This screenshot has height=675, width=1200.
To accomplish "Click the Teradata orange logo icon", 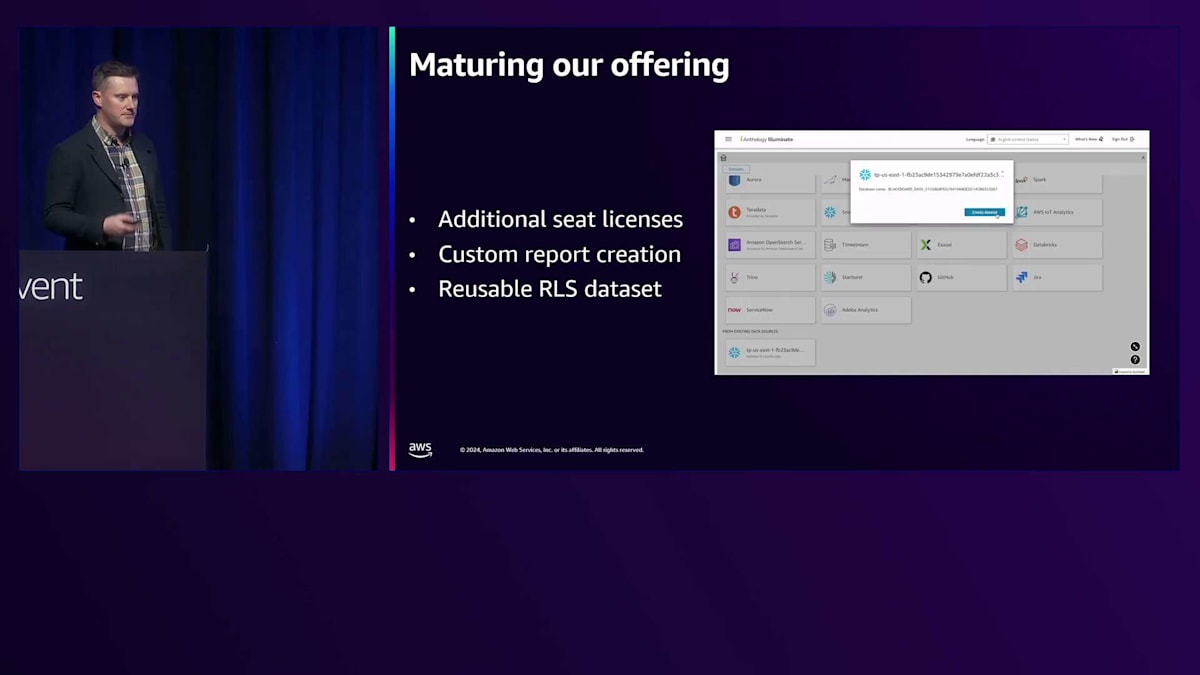I will (x=734, y=212).
